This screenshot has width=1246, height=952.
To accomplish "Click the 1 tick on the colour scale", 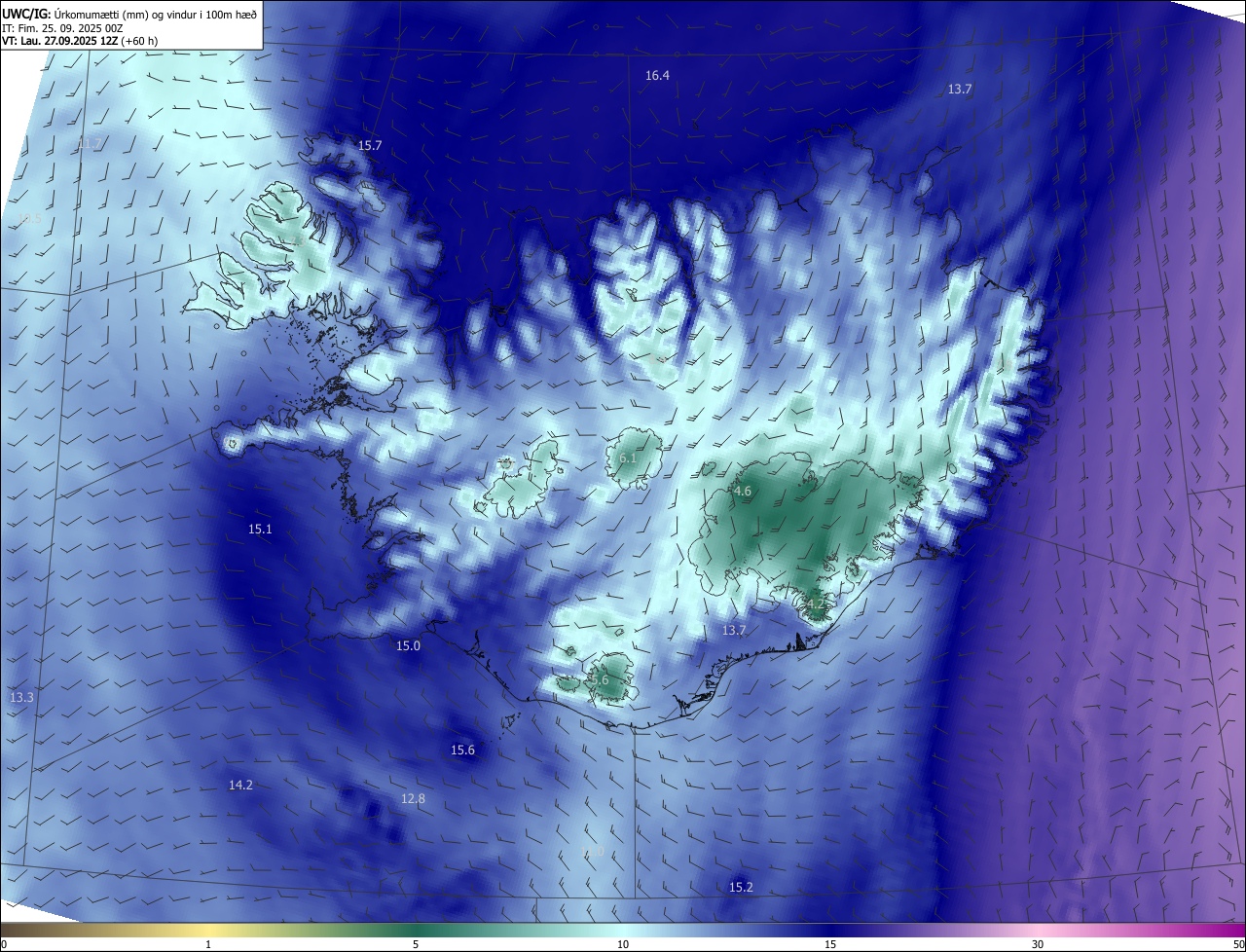I will click(208, 944).
